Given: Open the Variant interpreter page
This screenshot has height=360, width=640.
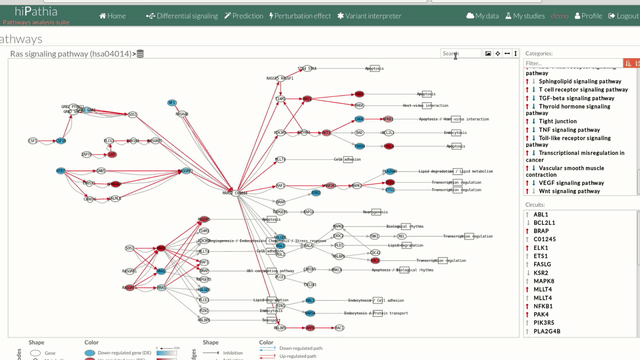Looking at the screenshot, I should [x=369, y=16].
